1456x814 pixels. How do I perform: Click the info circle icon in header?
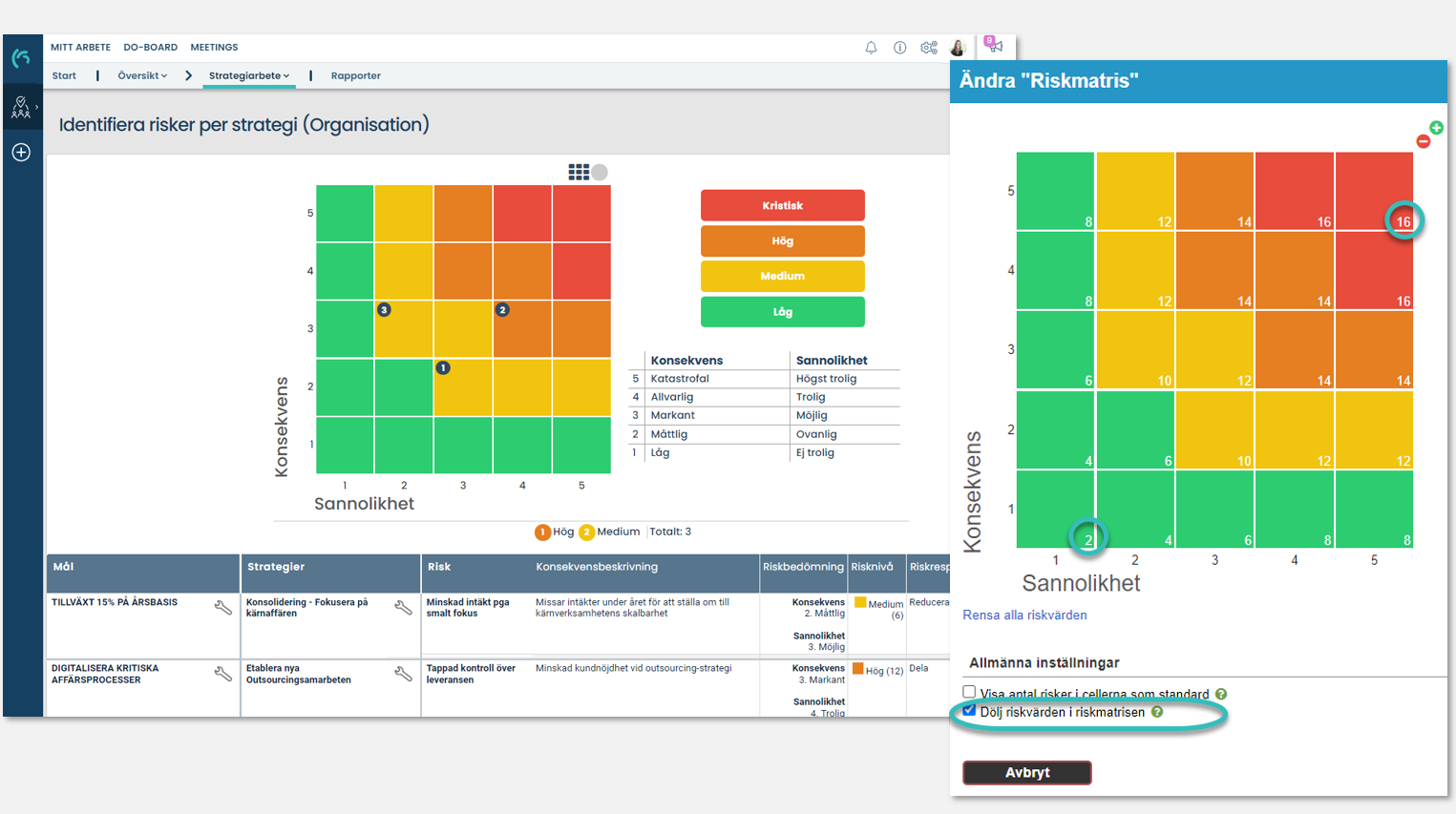coord(899,48)
